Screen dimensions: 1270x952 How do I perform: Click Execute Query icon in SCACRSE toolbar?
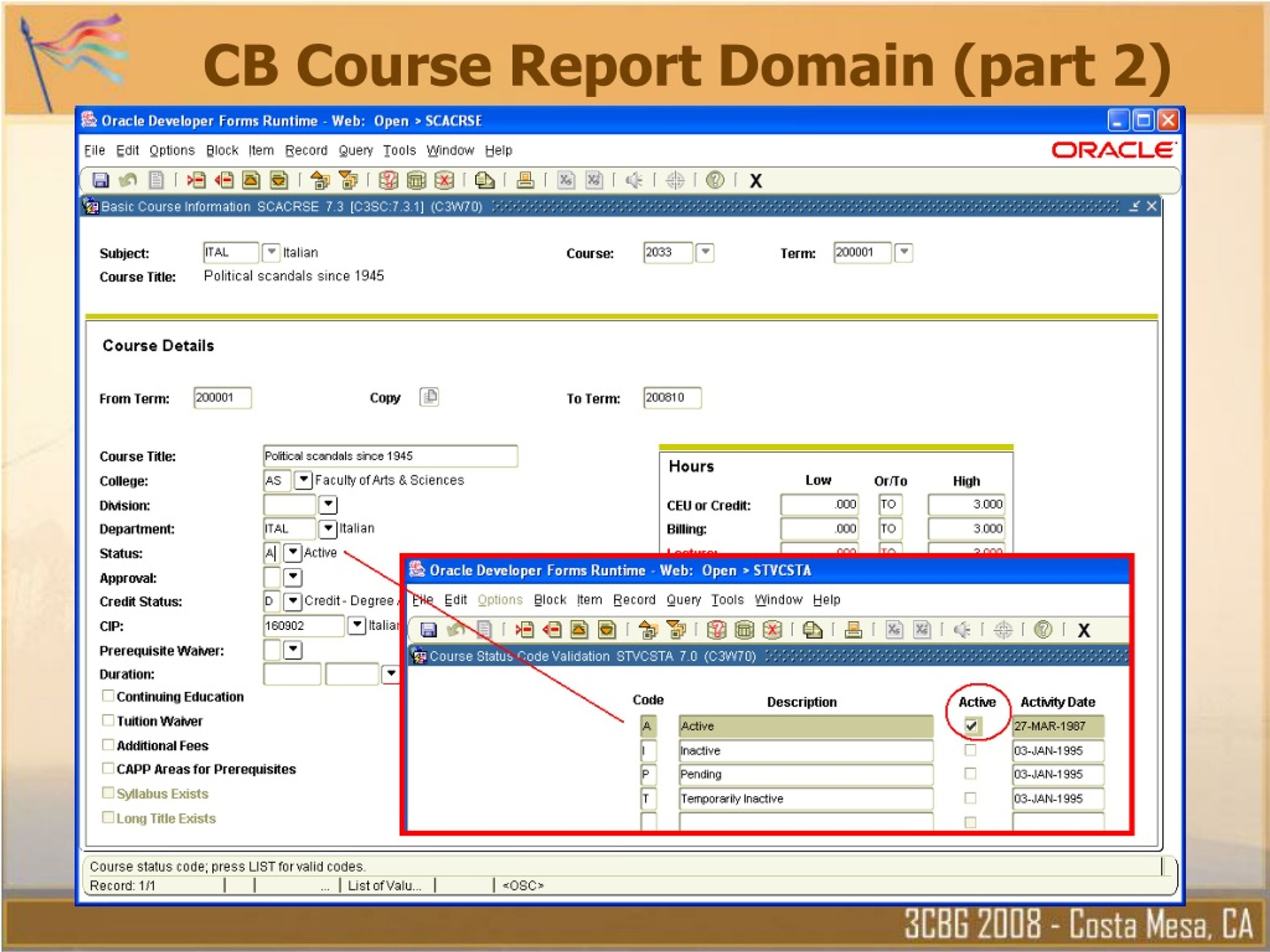(416, 180)
